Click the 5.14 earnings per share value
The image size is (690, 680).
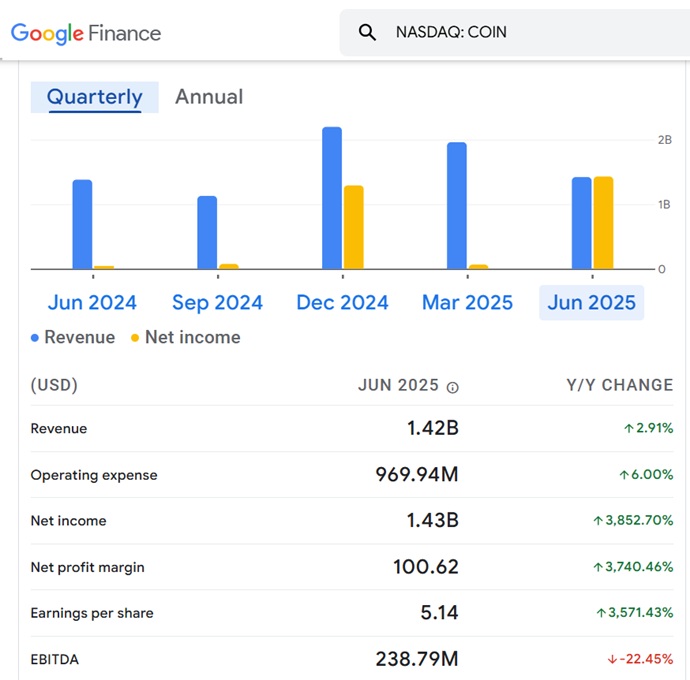pos(440,613)
